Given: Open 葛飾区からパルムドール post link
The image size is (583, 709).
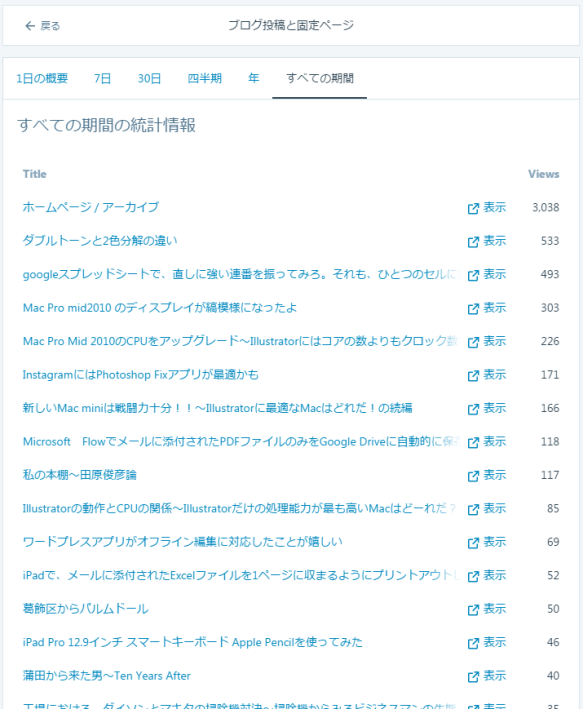Looking at the screenshot, I should 85,609.
